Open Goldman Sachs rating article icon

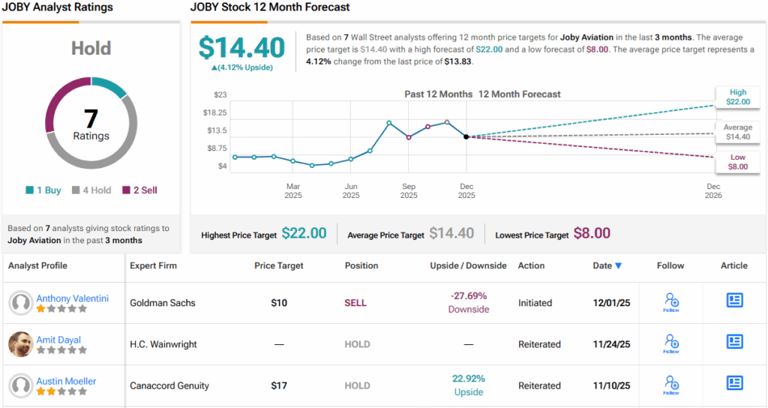pyautogui.click(x=735, y=300)
